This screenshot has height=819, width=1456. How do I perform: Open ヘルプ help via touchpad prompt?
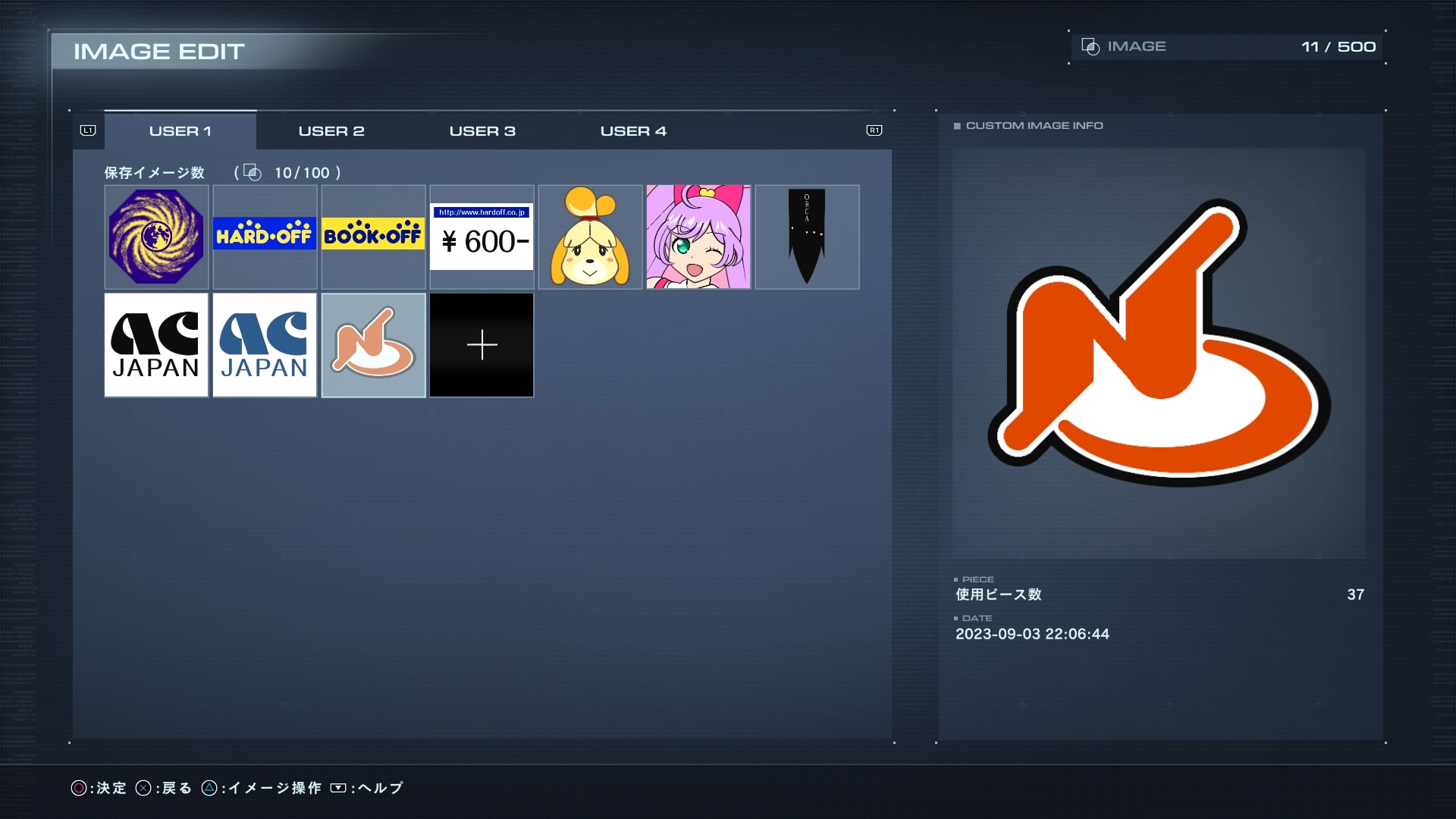[367, 788]
